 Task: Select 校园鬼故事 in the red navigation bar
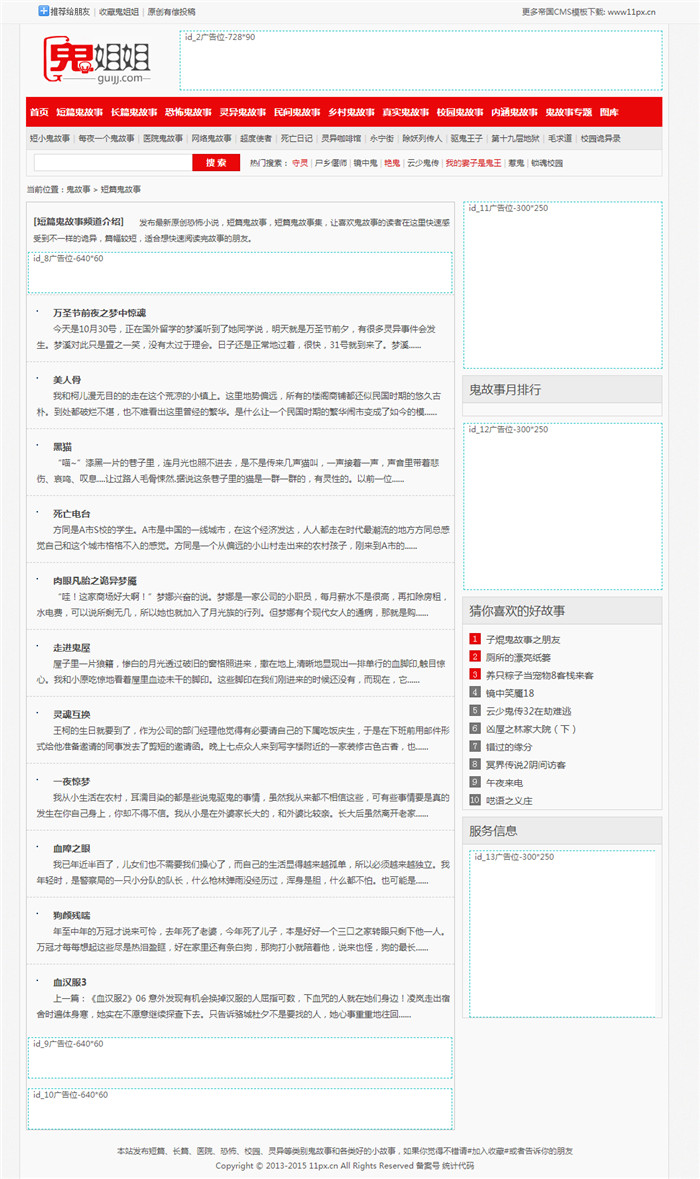pyautogui.click(x=460, y=112)
